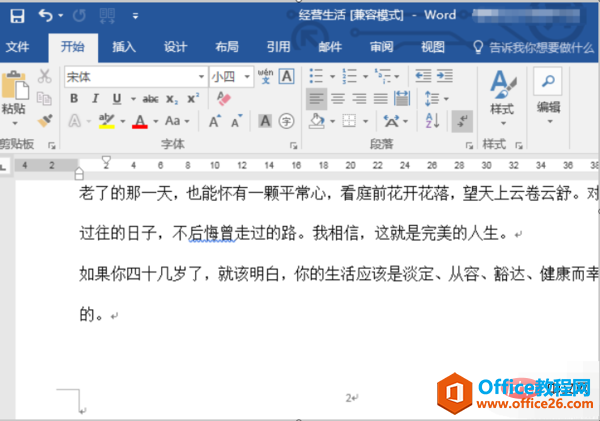
Task: Switch to the 视图 tab
Action: click(x=433, y=47)
